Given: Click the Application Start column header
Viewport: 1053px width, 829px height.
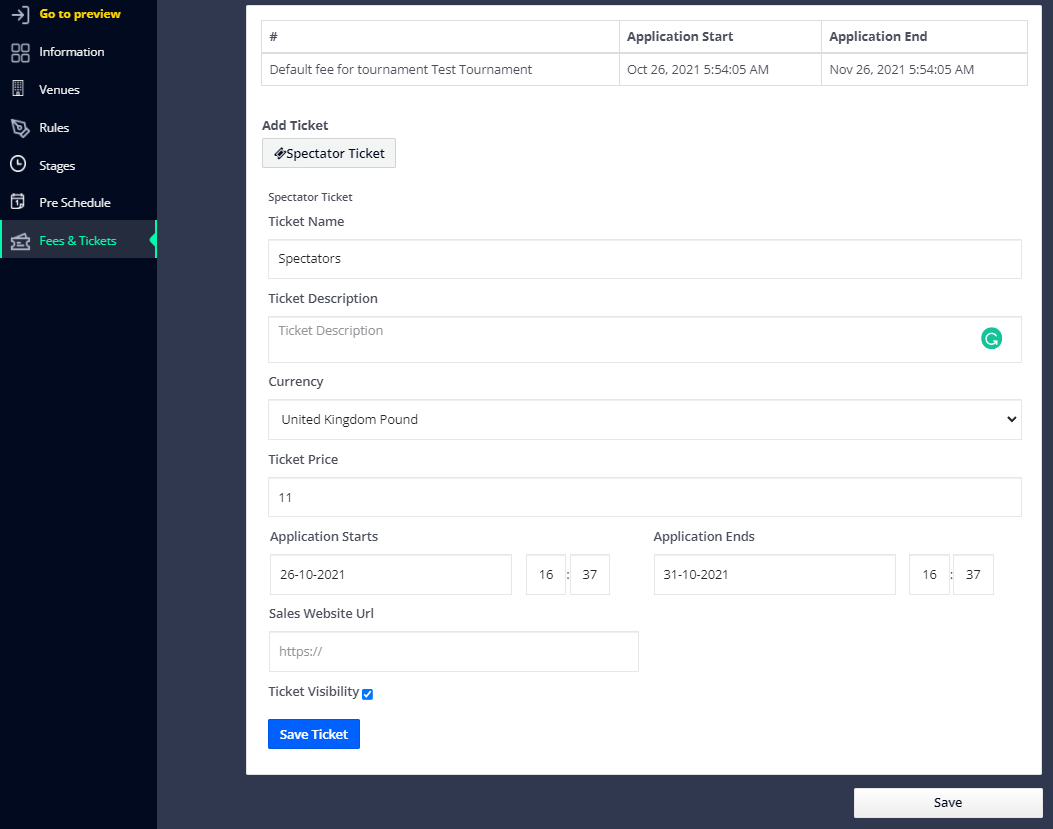Looking at the screenshot, I should (x=720, y=37).
